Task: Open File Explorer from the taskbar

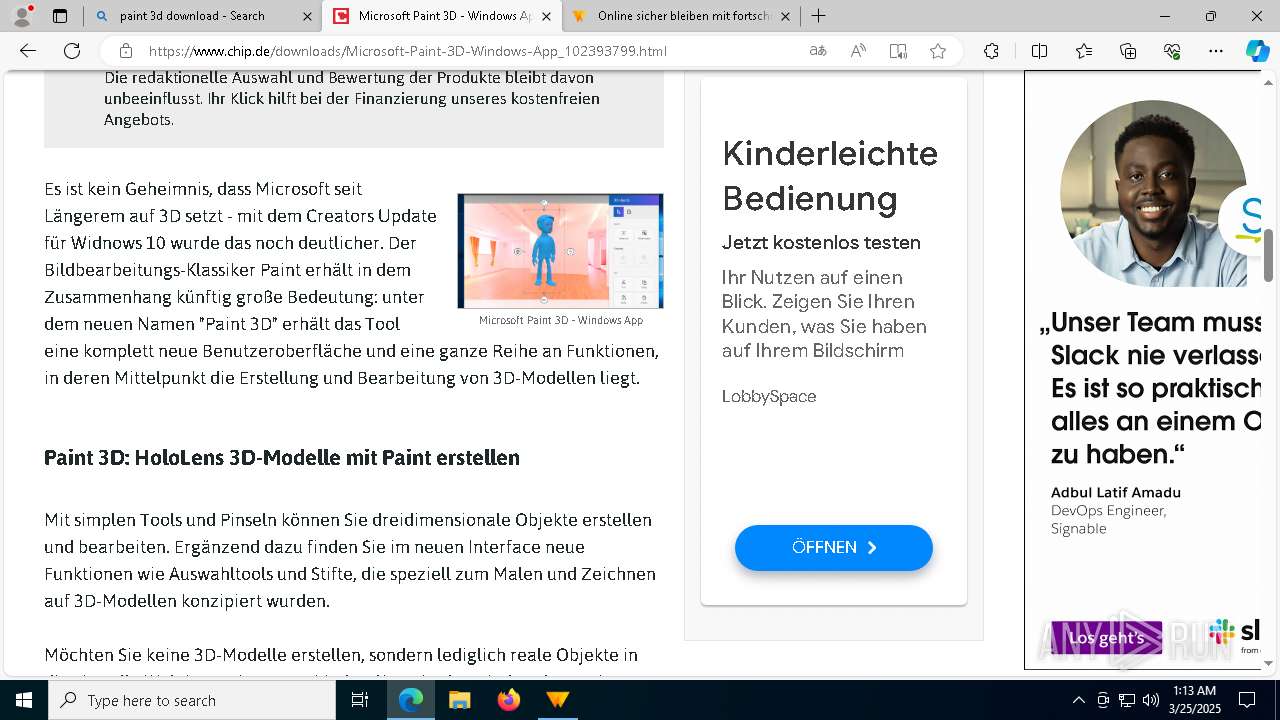Action: [459, 700]
